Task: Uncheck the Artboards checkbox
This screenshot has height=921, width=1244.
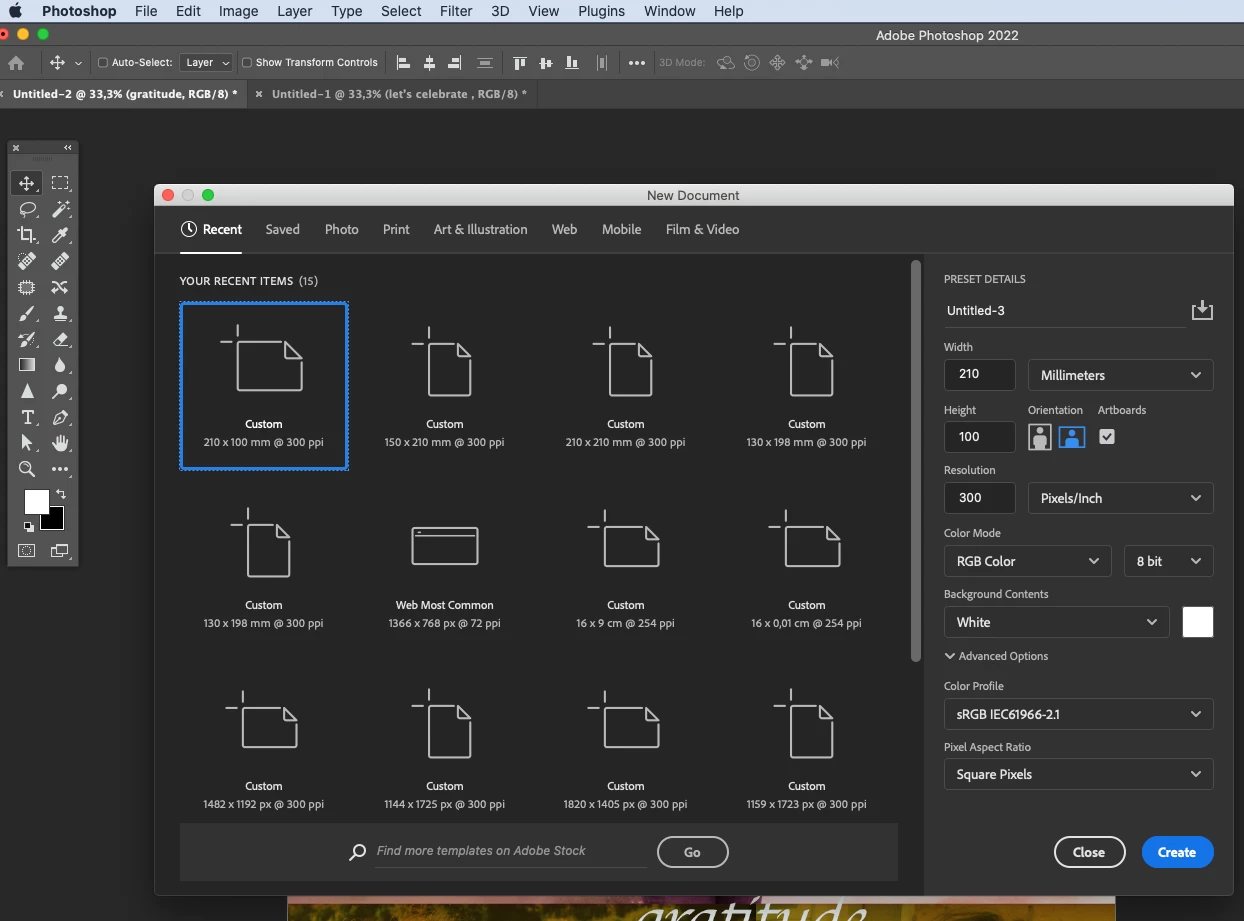Action: coord(1106,437)
